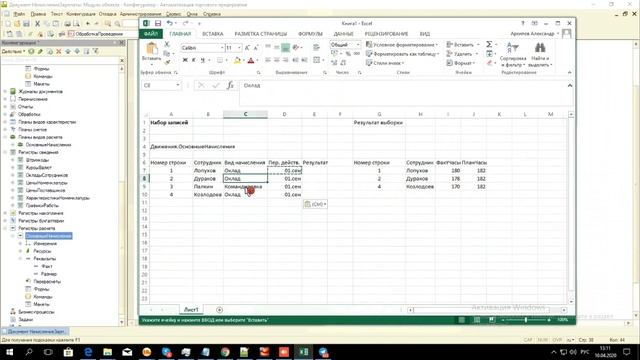This screenshot has width=640, height=360.
Task: Switch to the ВСТАВКА ribbon tab
Action: [x=213, y=34]
